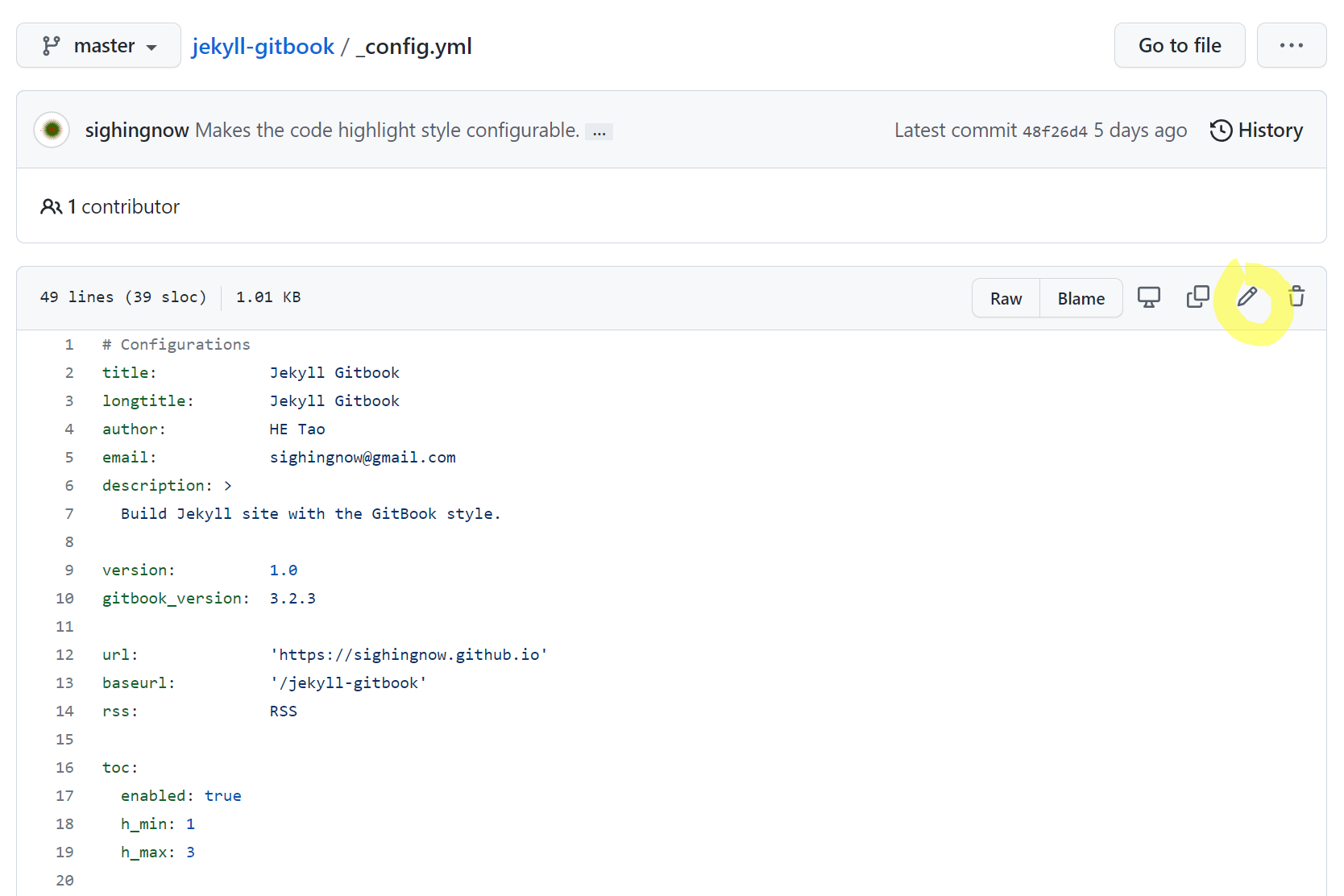Click the contributors people icon

(51, 207)
